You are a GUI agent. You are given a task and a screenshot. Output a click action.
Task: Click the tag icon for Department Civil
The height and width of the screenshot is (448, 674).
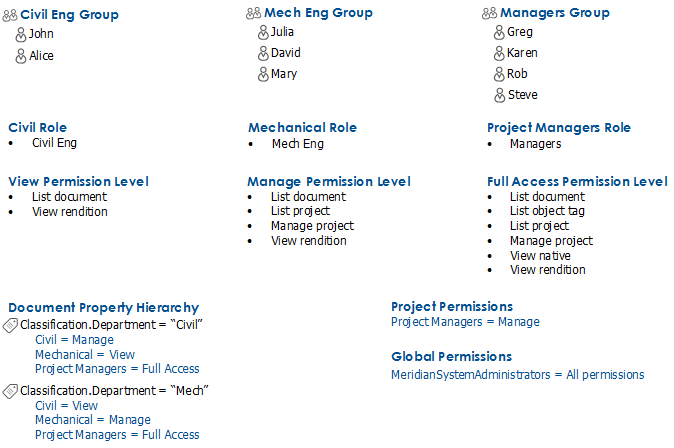point(10,325)
